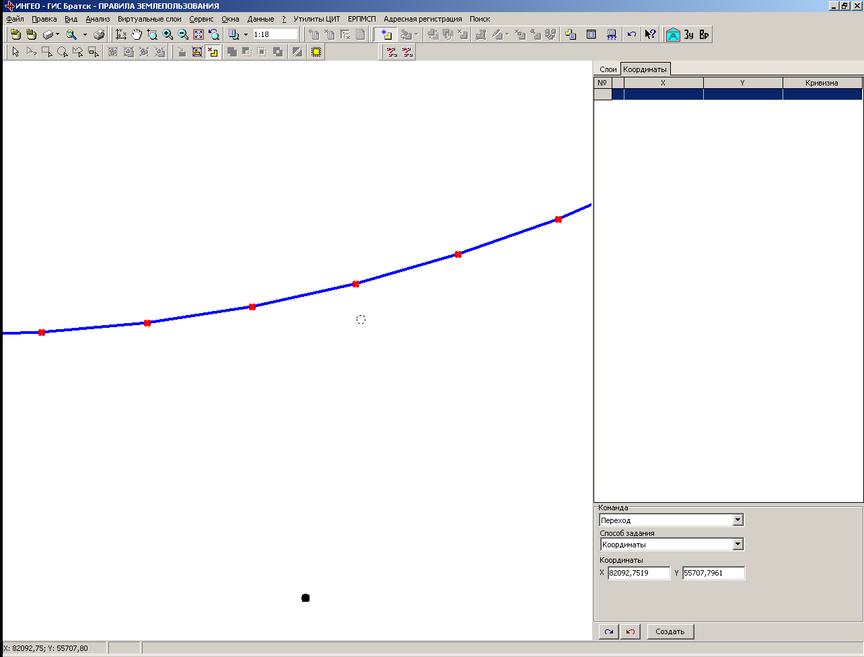
Task: Click the table columns icon
Action: coord(591,35)
